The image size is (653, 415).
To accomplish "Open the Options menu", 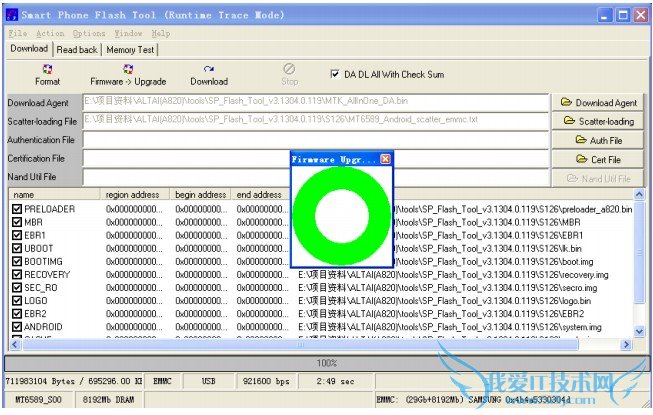I will (88, 33).
